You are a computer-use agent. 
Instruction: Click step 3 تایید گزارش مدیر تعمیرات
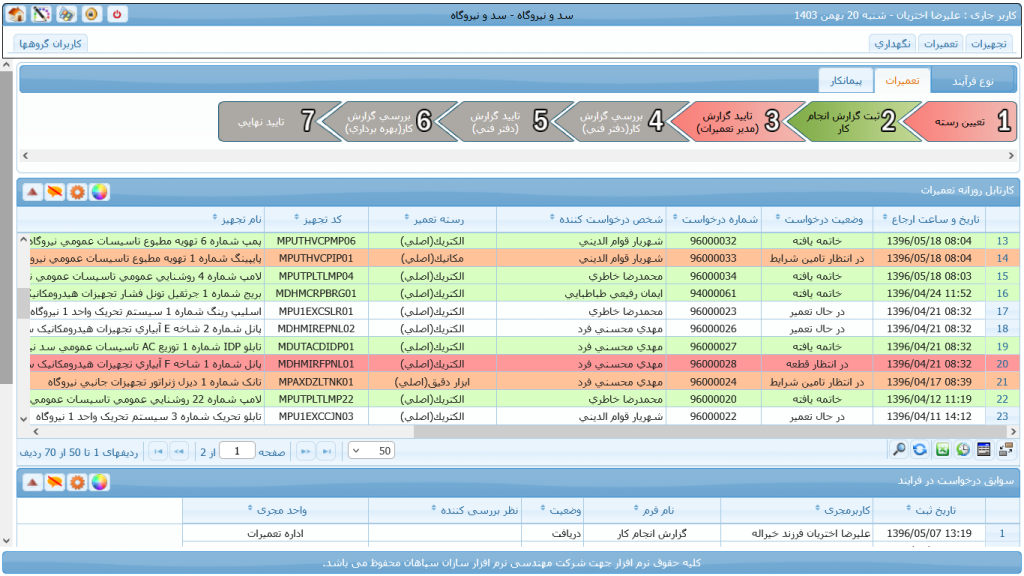point(735,122)
